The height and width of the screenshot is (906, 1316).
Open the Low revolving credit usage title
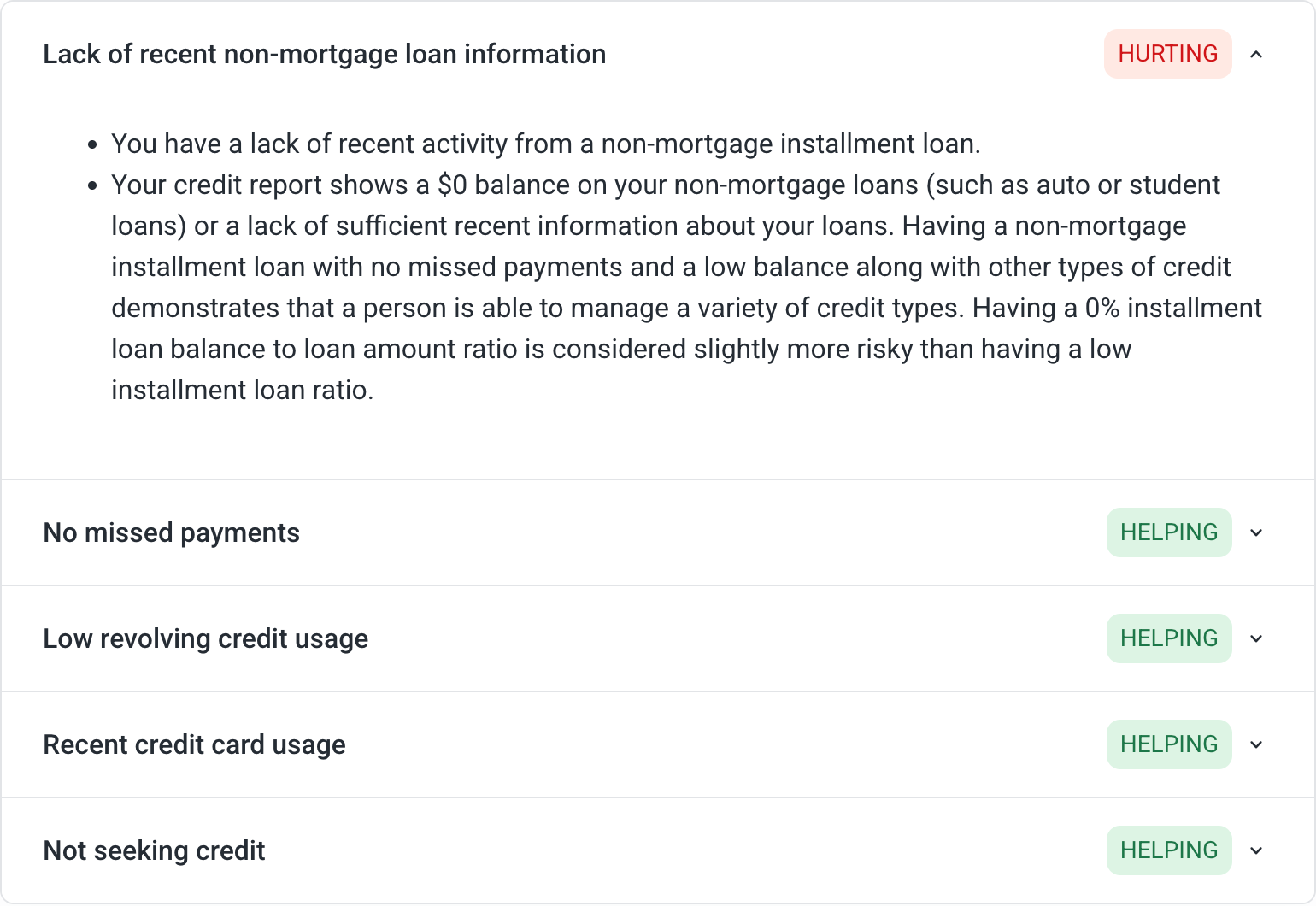(x=205, y=638)
